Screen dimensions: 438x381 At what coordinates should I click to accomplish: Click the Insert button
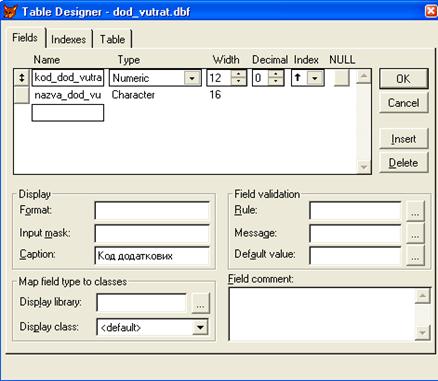403,139
